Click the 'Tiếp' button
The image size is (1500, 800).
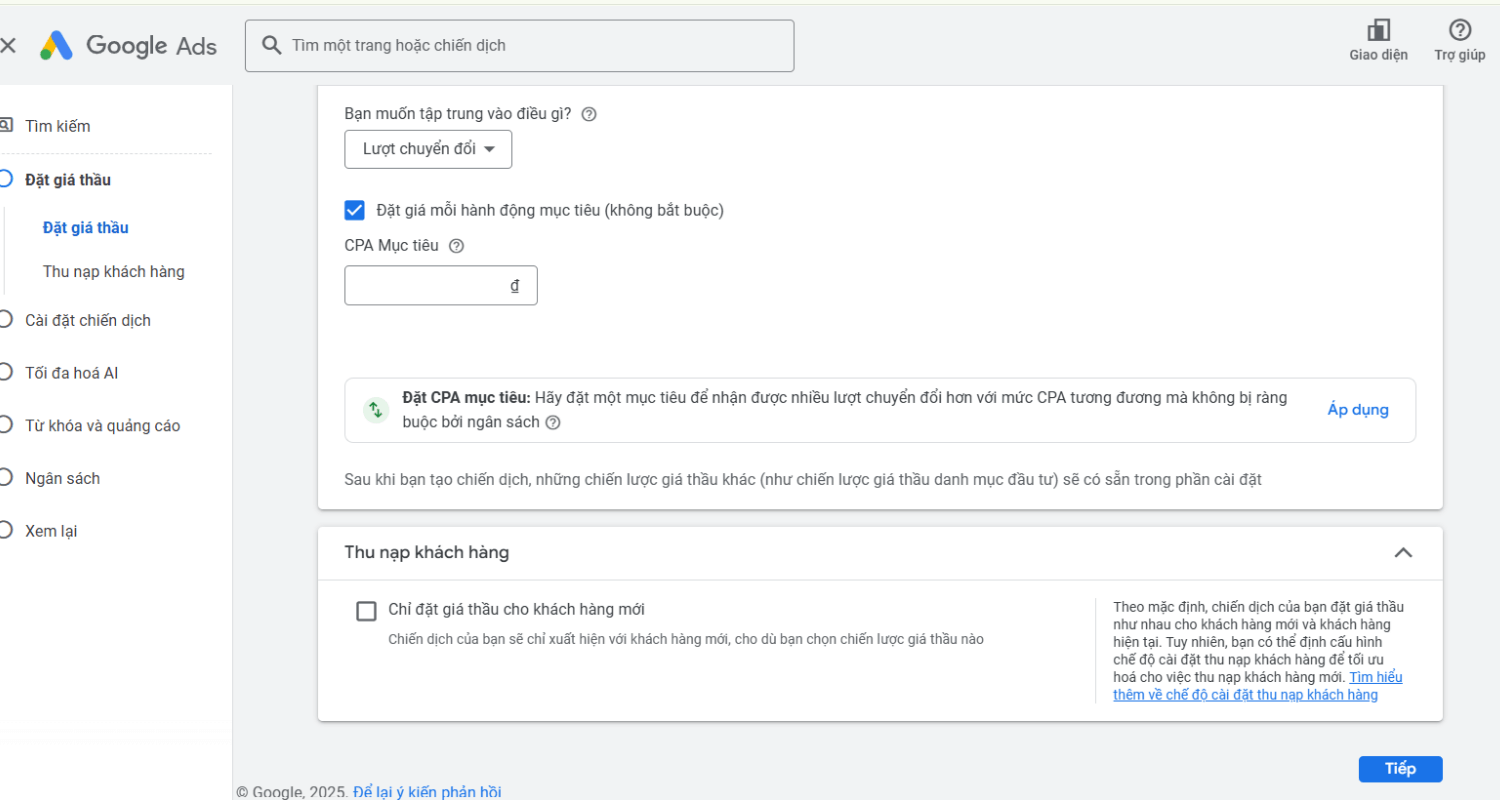1400,769
